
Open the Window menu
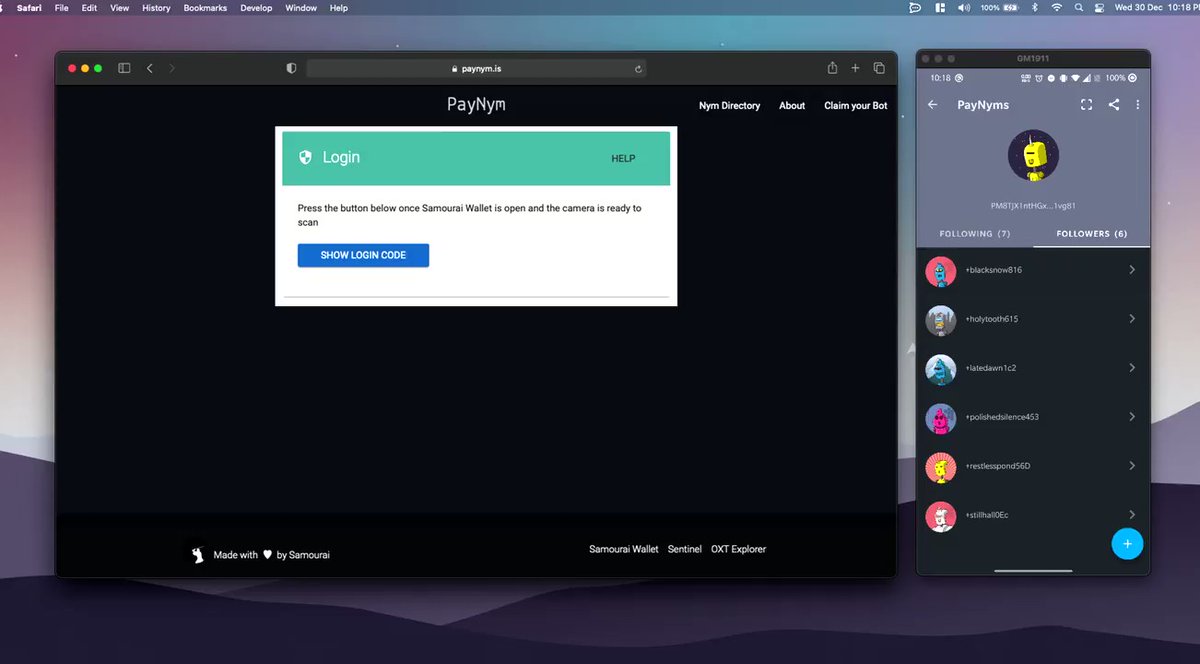click(x=301, y=7)
